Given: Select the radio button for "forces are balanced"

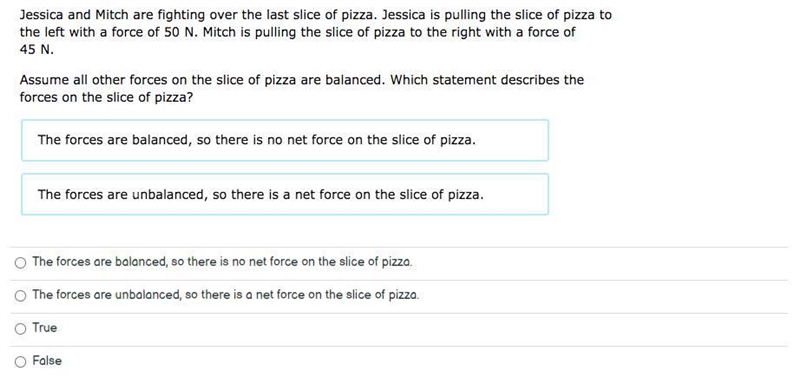Looking at the screenshot, I should coord(20,263).
